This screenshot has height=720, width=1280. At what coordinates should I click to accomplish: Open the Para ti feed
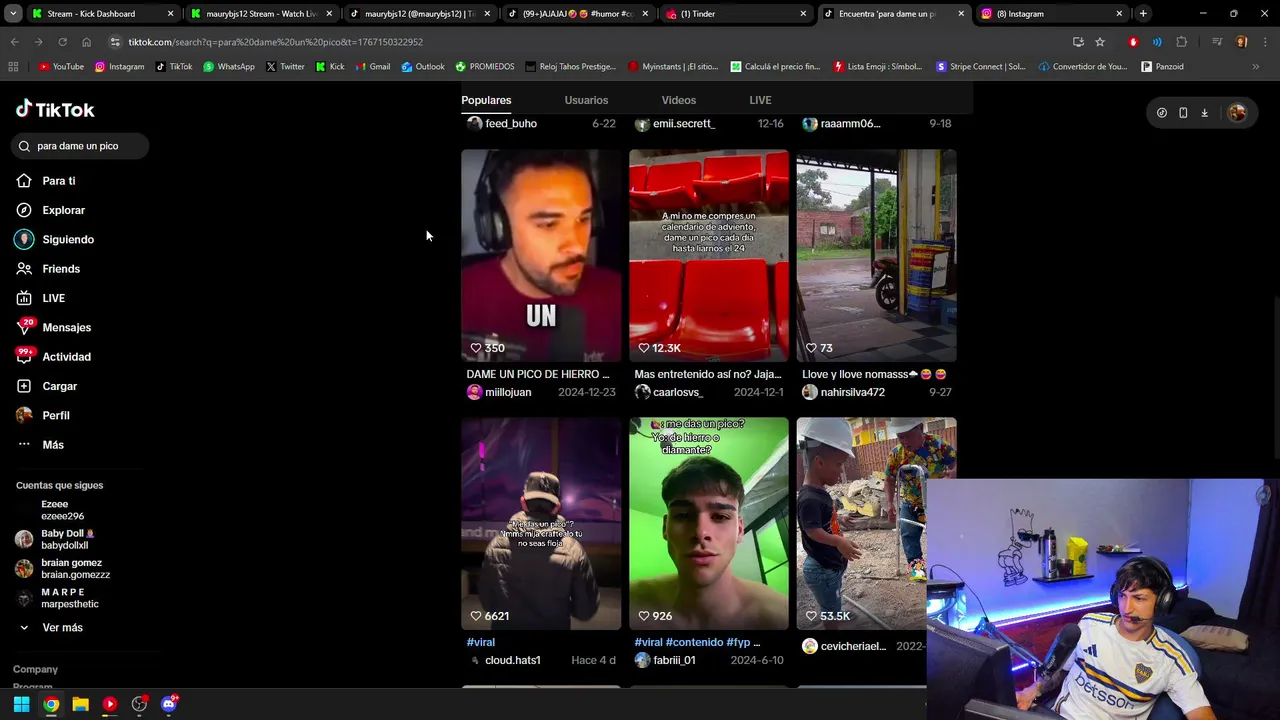(46, 181)
